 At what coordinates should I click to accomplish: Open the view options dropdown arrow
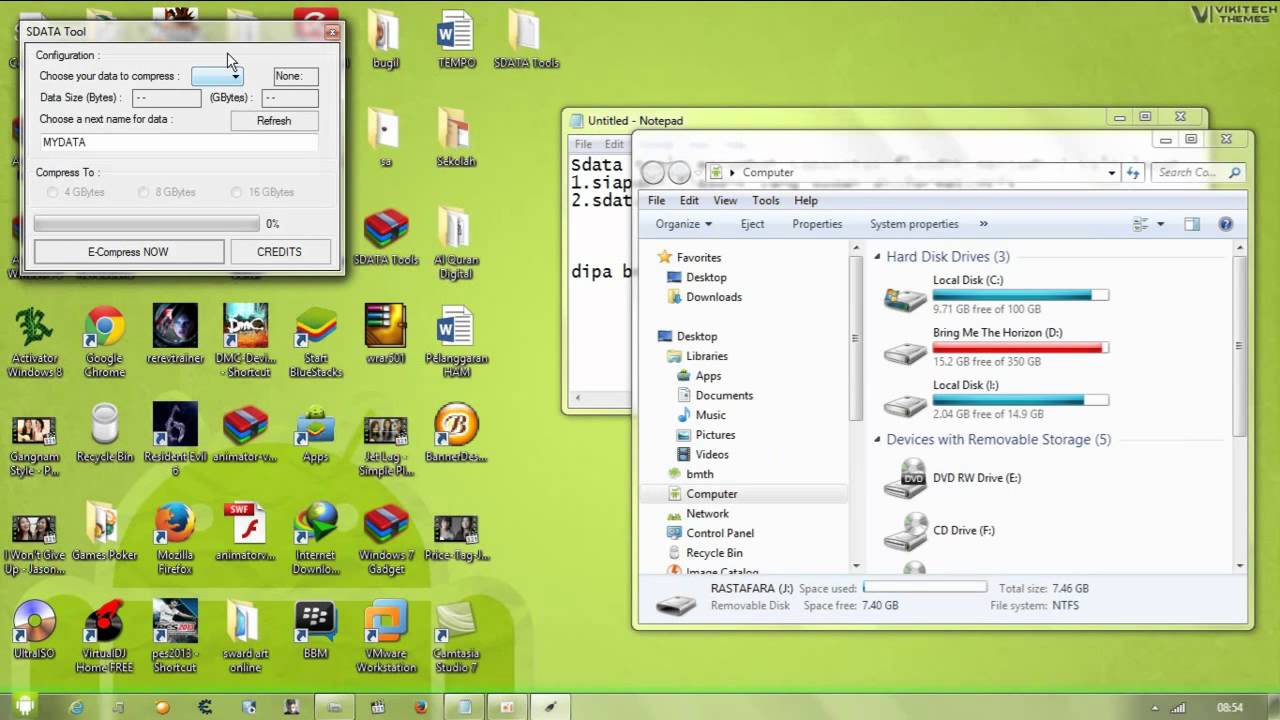(1160, 224)
